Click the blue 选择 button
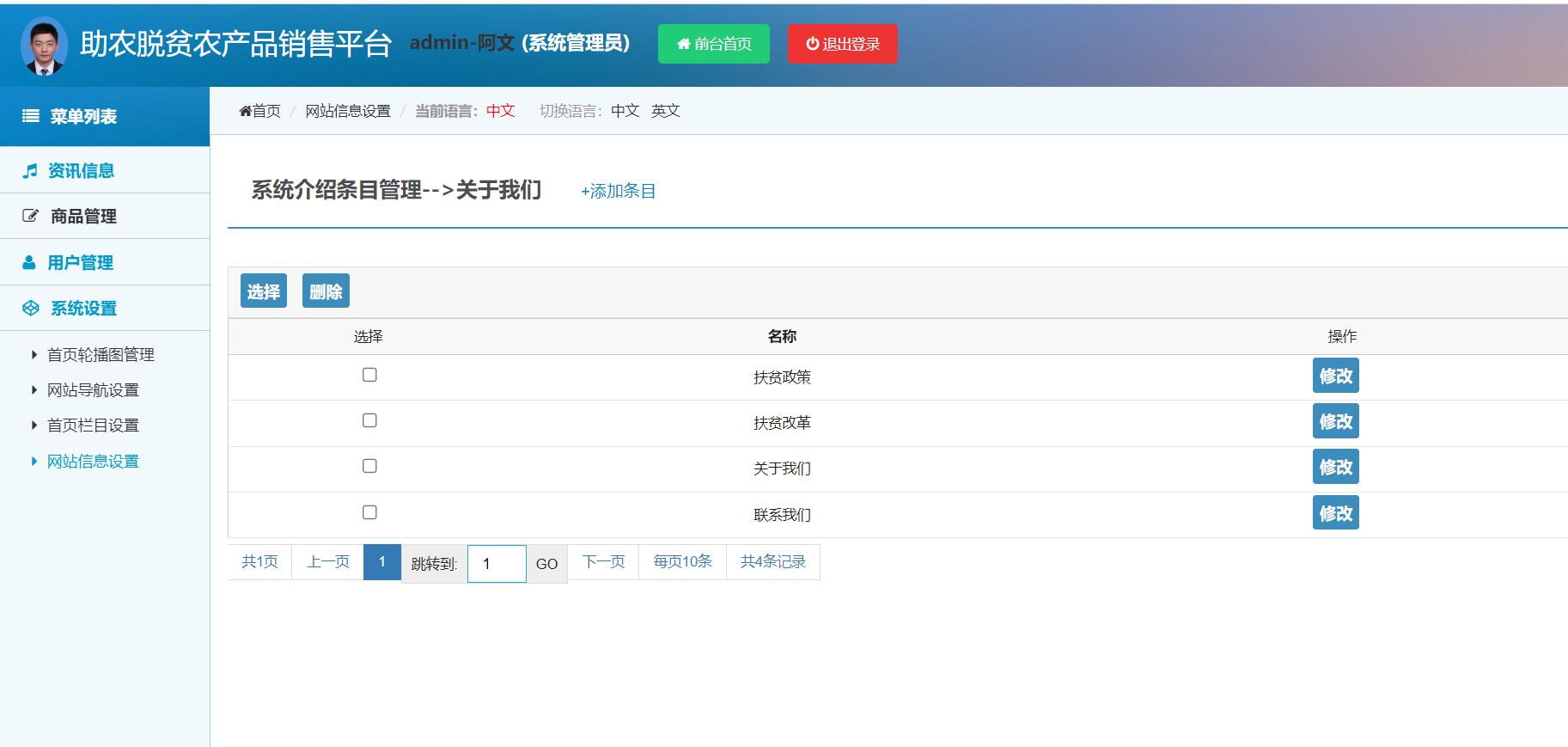This screenshot has width=1568, height=747. [264, 291]
